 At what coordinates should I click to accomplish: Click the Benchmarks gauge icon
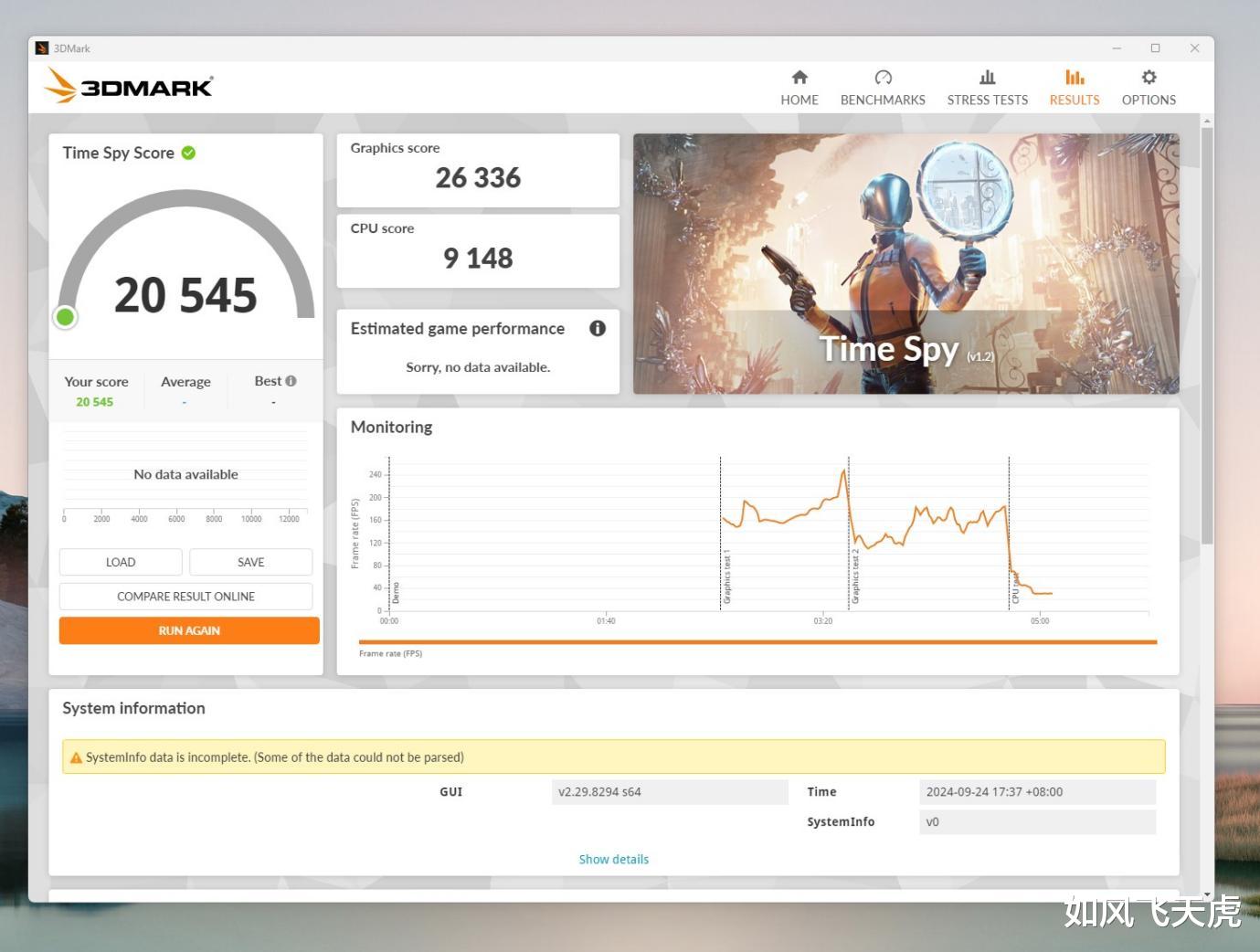coord(883,78)
